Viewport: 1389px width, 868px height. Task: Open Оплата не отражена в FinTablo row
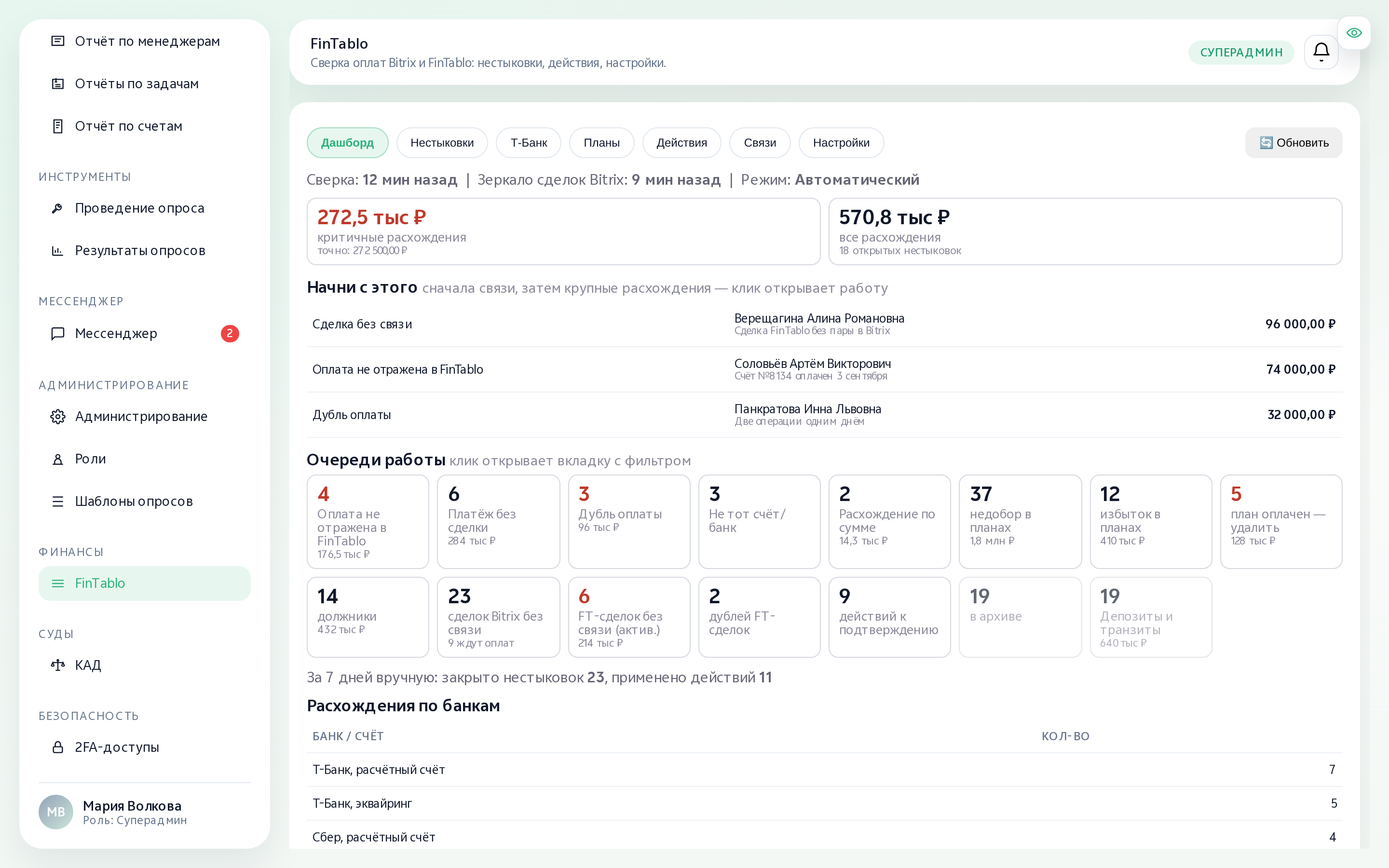[824, 370]
